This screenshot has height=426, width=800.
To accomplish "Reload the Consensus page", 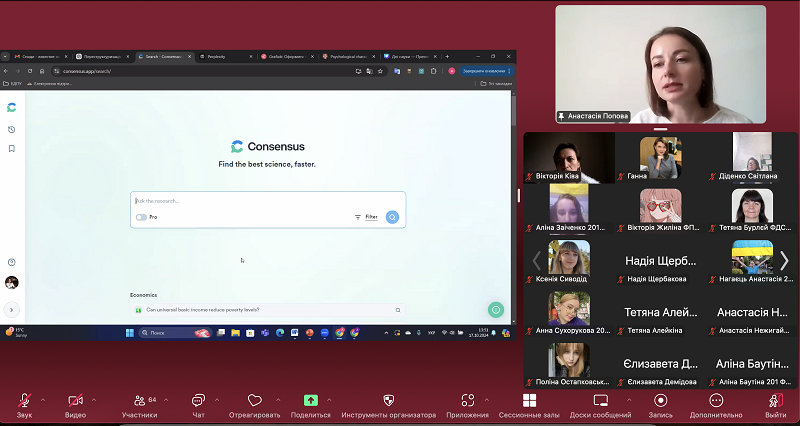I will 30,71.
